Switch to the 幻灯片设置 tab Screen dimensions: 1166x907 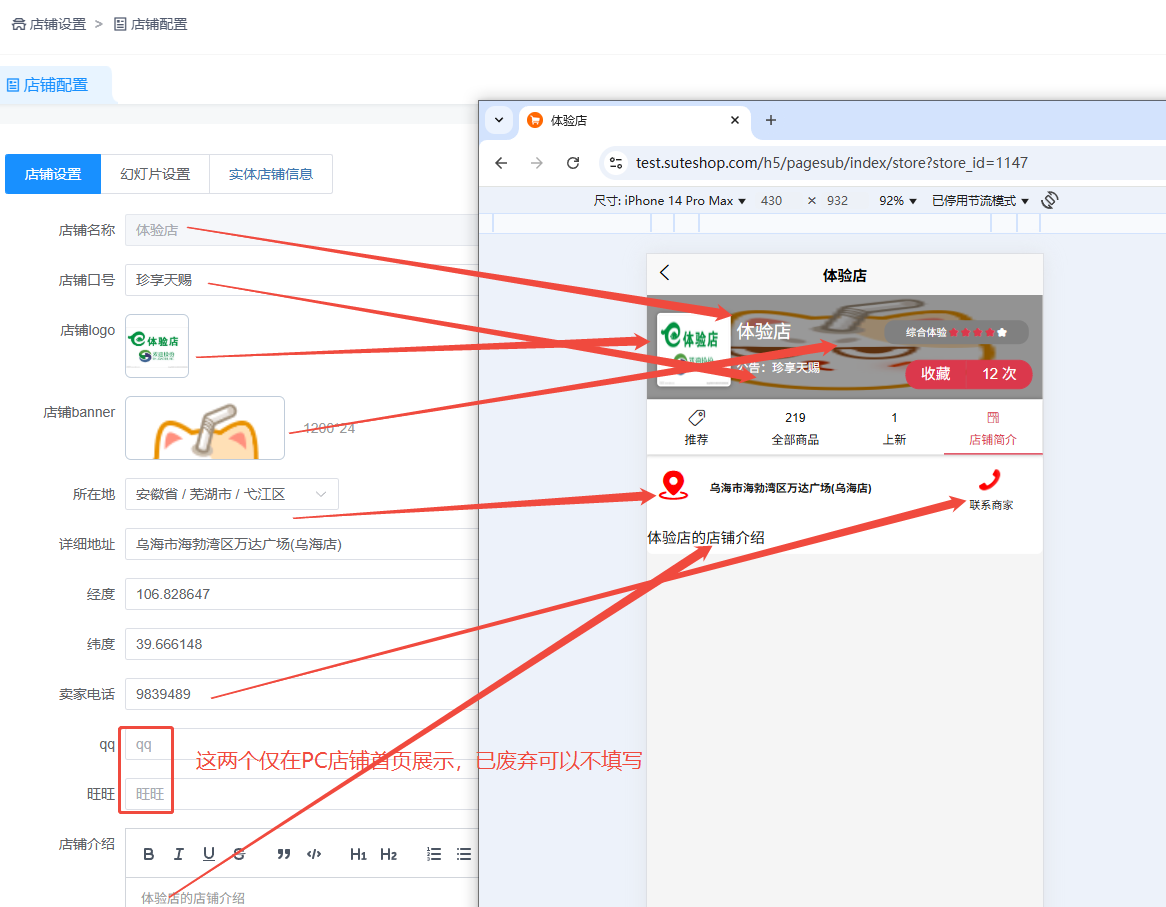155,174
